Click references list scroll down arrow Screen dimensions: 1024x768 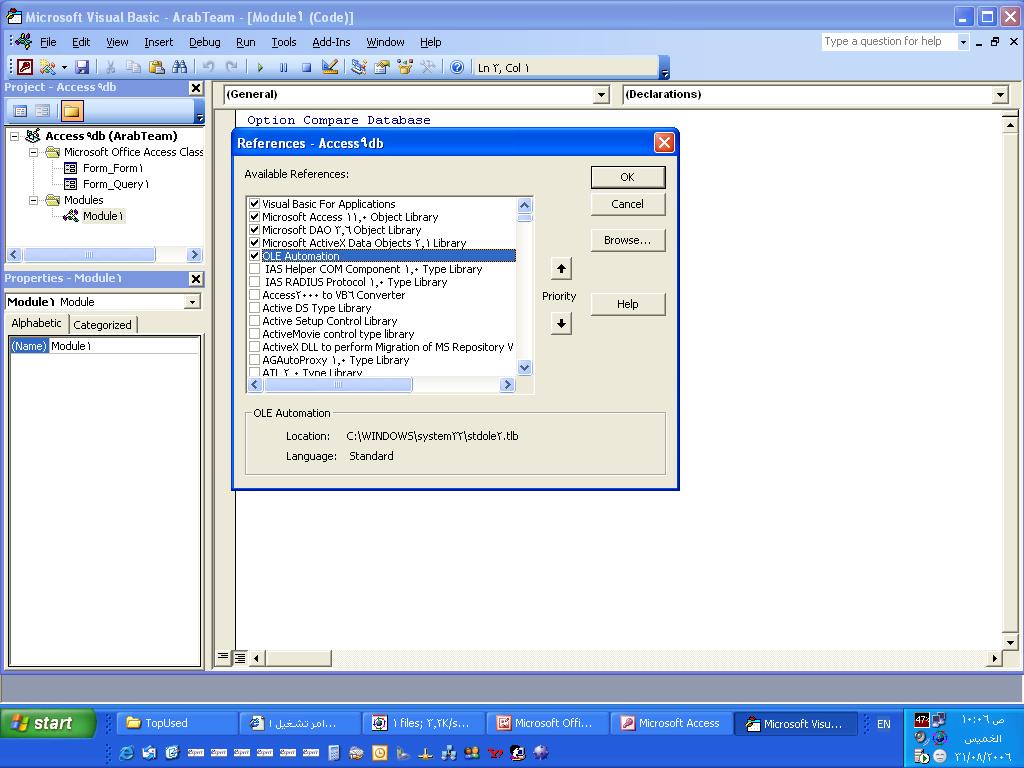coord(524,368)
